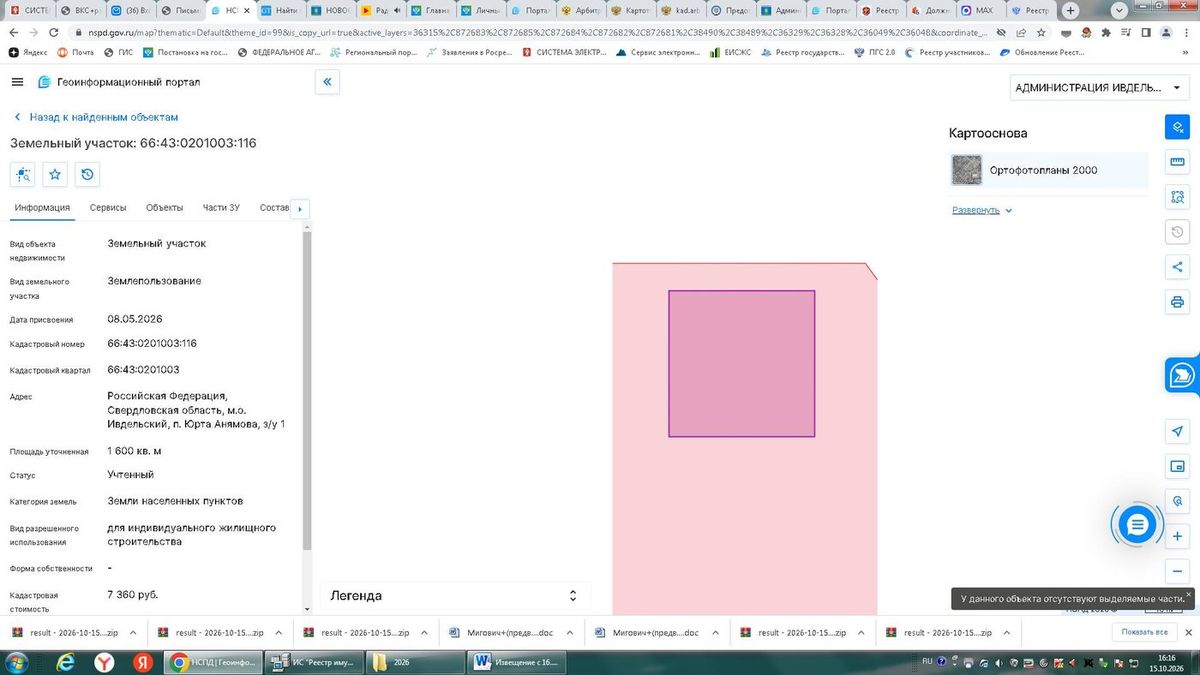Switch to the Информация tab
Viewport: 1200px width, 675px height.
(42, 208)
